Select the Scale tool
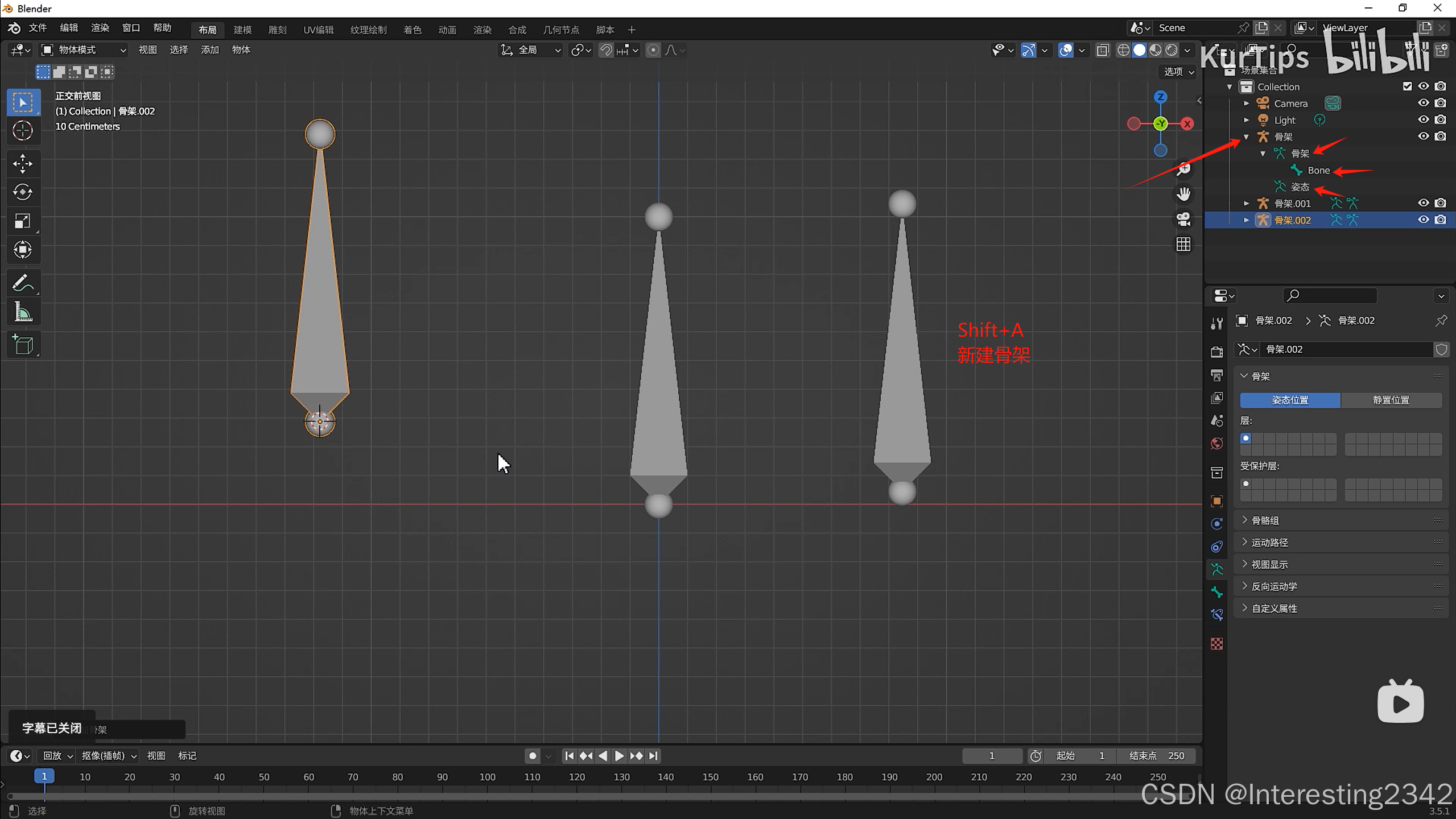This screenshot has width=1456, height=819. 23,221
